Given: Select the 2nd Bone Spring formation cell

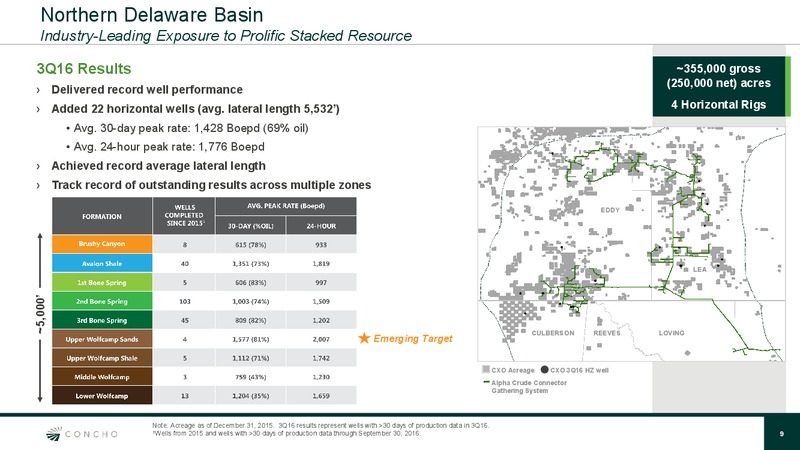Looking at the screenshot, I should point(102,301).
